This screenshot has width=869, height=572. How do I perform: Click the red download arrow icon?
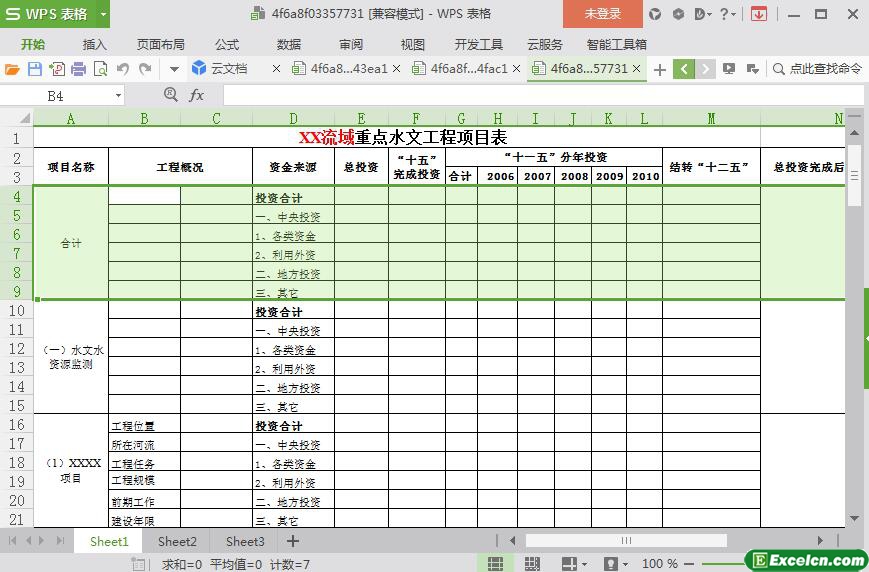759,14
